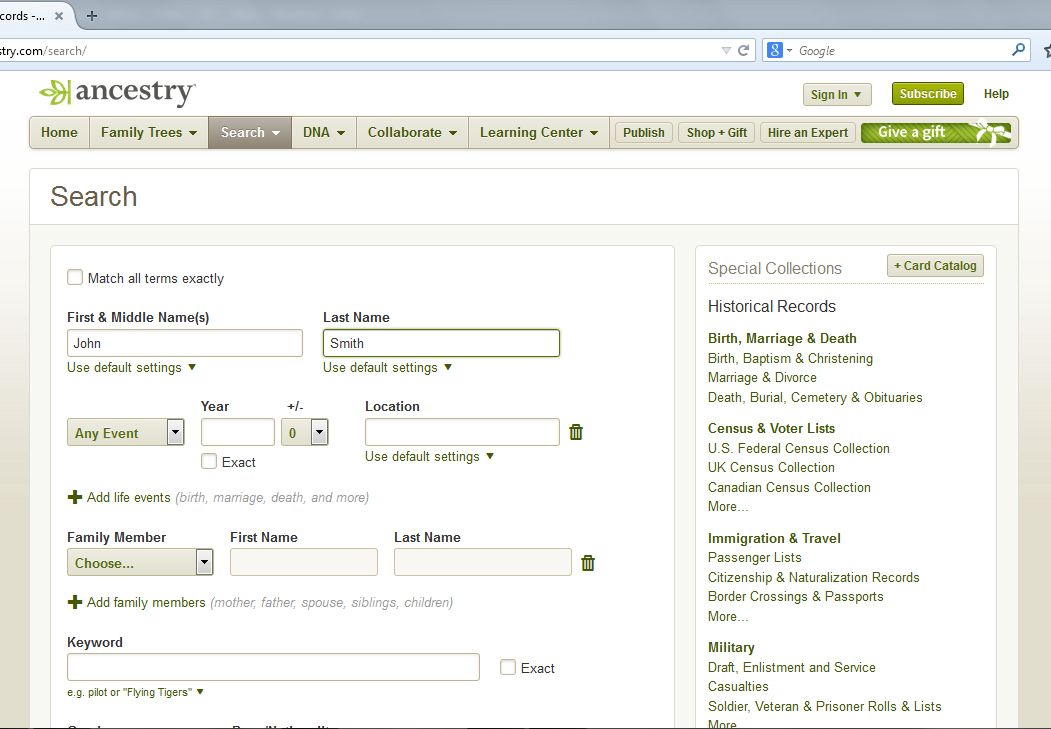This screenshot has width=1051, height=729.
Task: Open a new browser tab with plus
Action: (x=92, y=15)
